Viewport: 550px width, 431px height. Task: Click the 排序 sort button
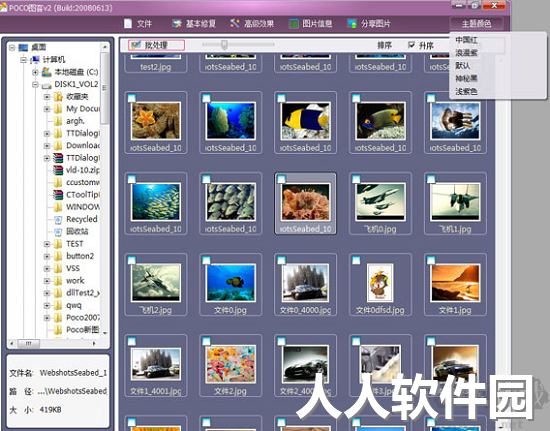coord(384,45)
